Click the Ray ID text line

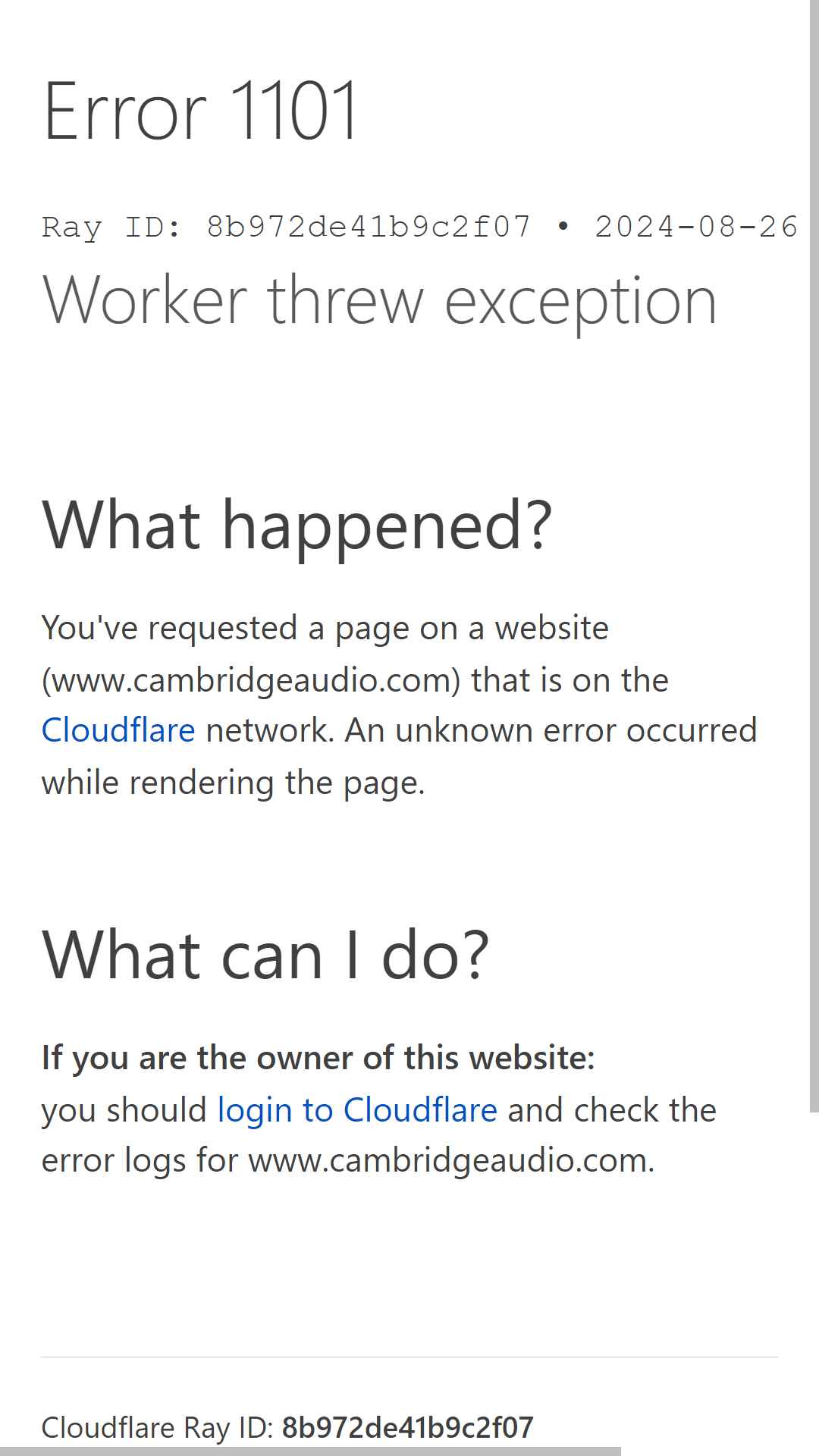[x=419, y=227]
